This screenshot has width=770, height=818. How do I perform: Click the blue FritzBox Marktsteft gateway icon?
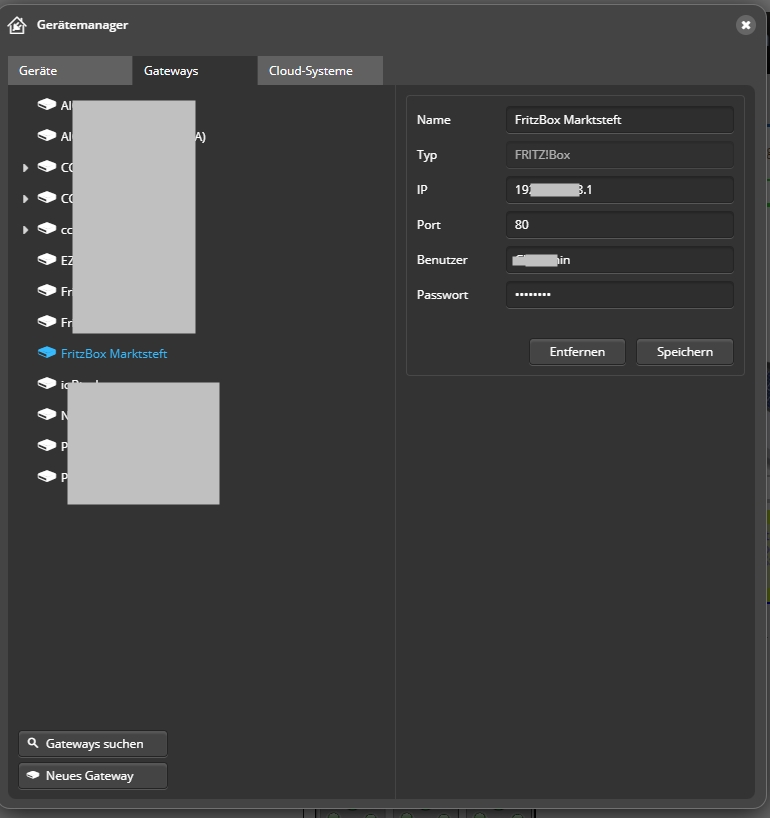coord(47,353)
